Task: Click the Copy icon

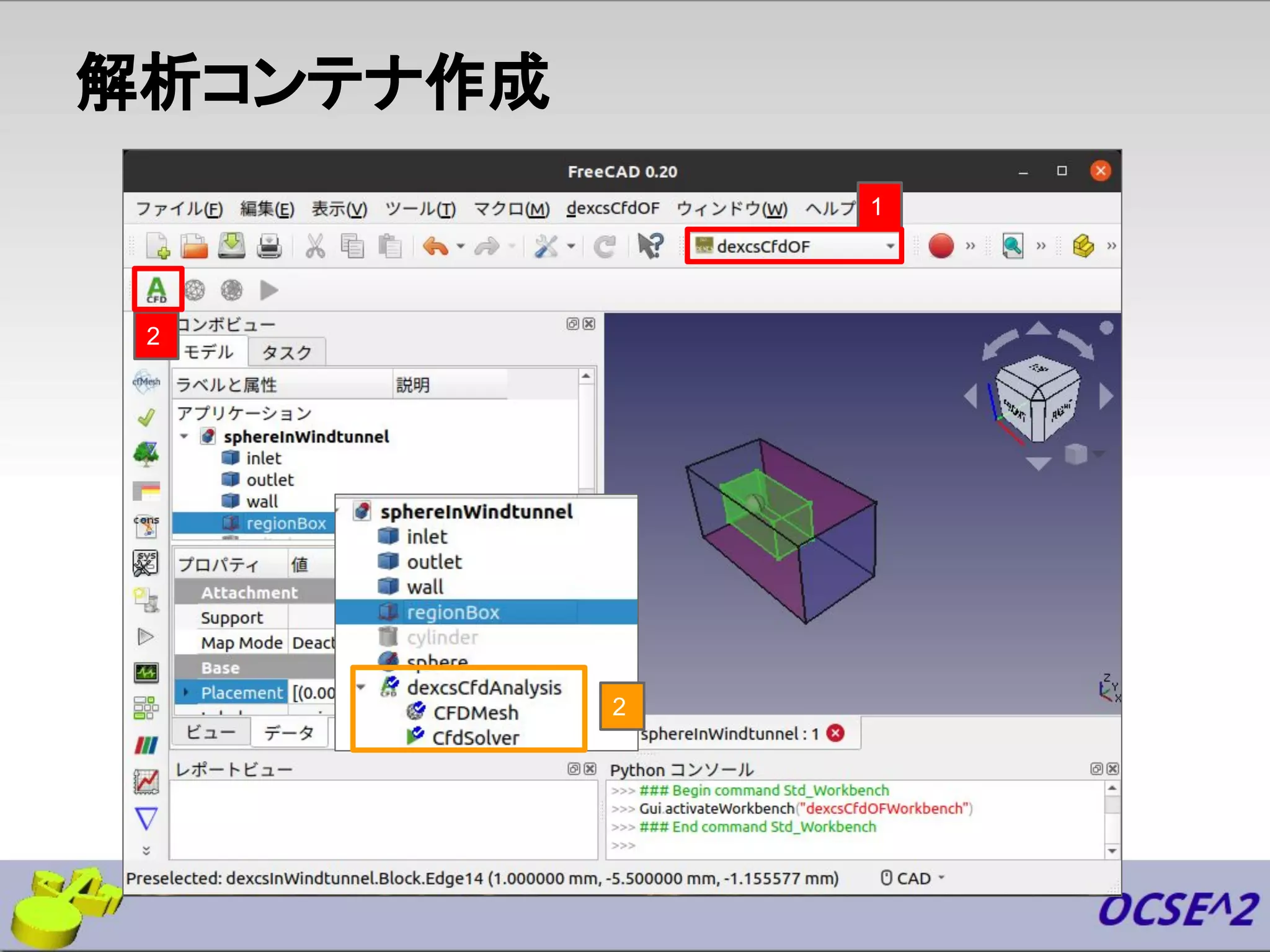Action: pos(352,246)
